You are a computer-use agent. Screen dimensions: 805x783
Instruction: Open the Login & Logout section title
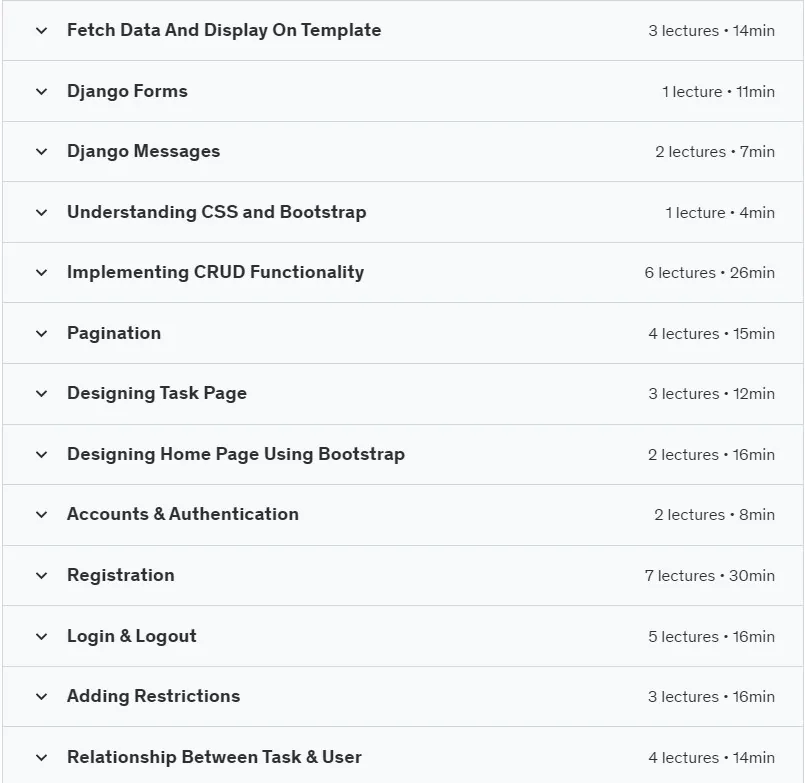coord(131,636)
